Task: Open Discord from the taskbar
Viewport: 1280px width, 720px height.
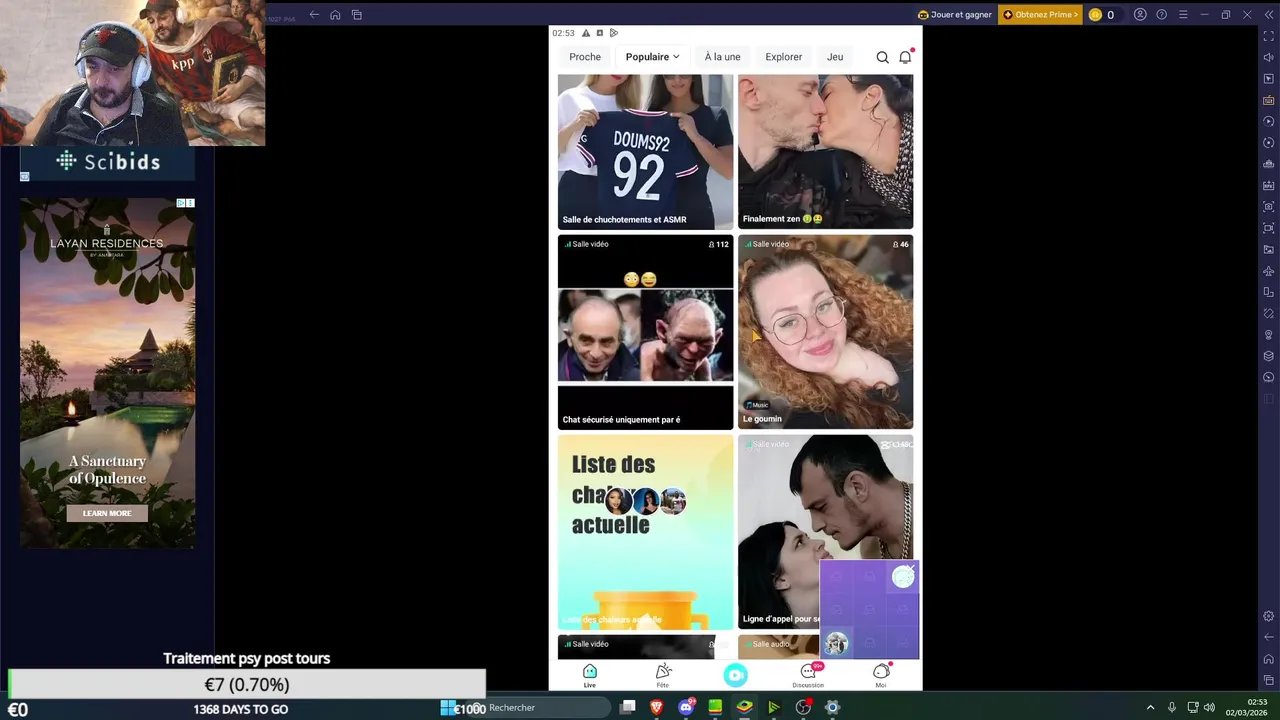Action: 686,707
